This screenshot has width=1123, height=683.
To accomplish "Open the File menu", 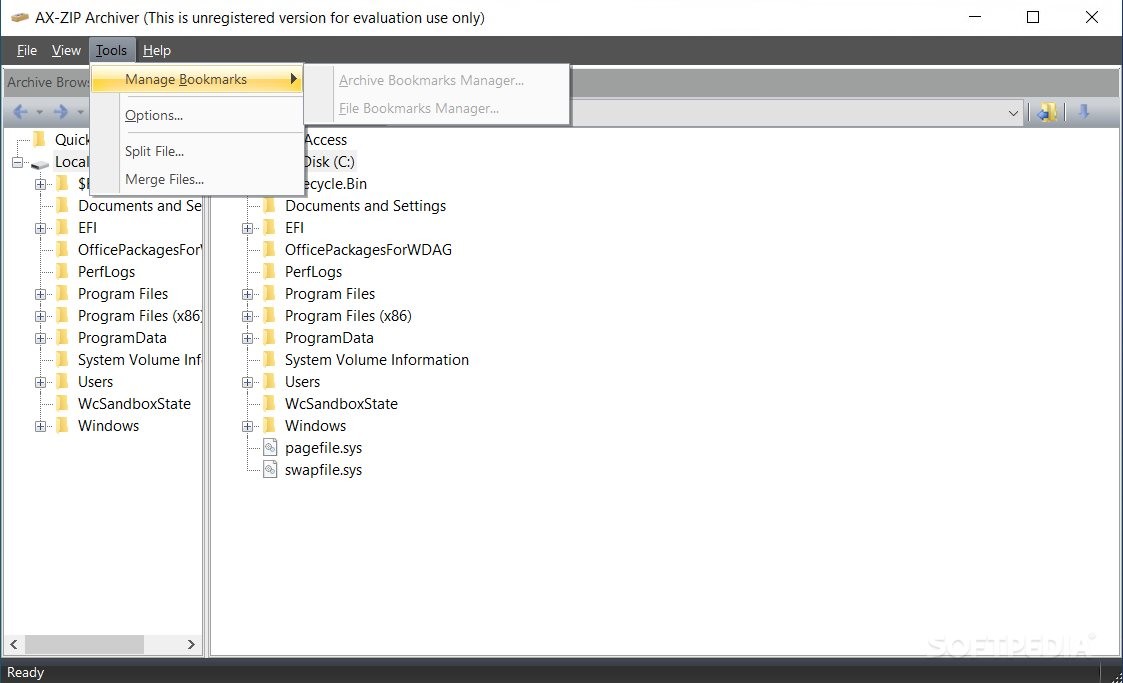I will pyautogui.click(x=26, y=50).
